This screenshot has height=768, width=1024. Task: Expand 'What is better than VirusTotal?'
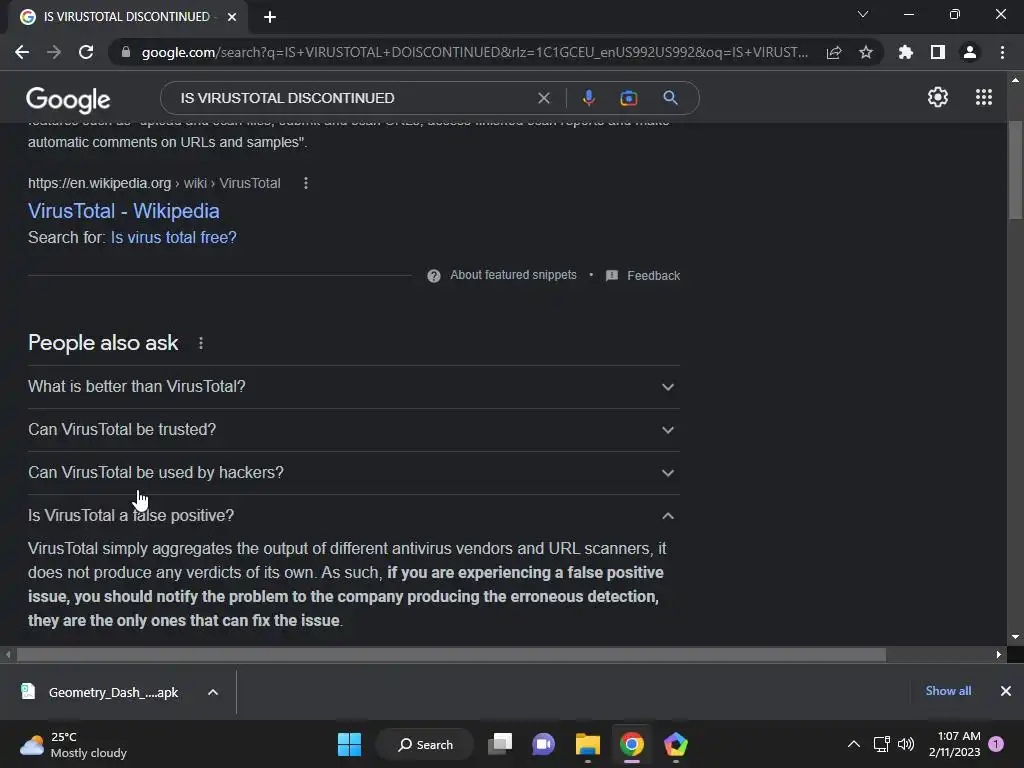coord(354,387)
